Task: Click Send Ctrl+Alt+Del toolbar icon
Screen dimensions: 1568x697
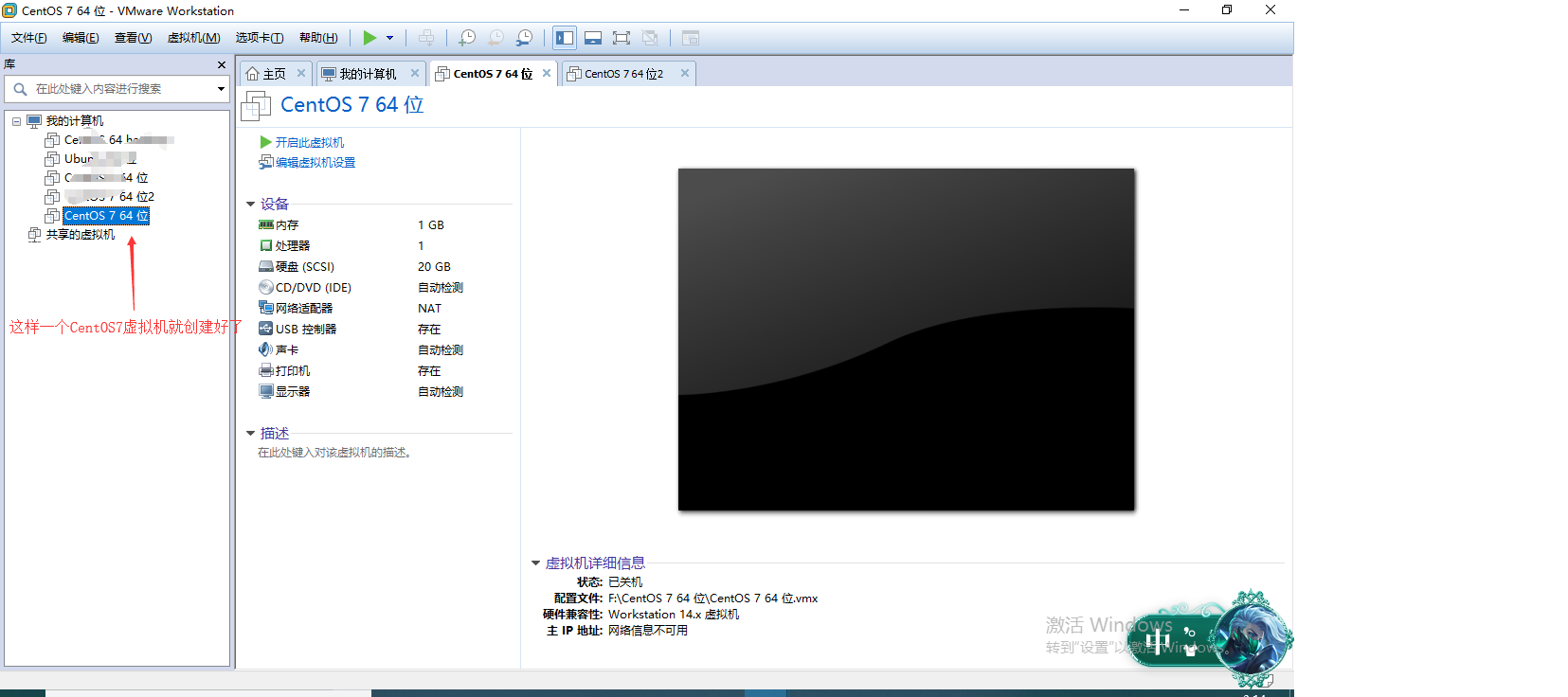Action: tap(426, 38)
